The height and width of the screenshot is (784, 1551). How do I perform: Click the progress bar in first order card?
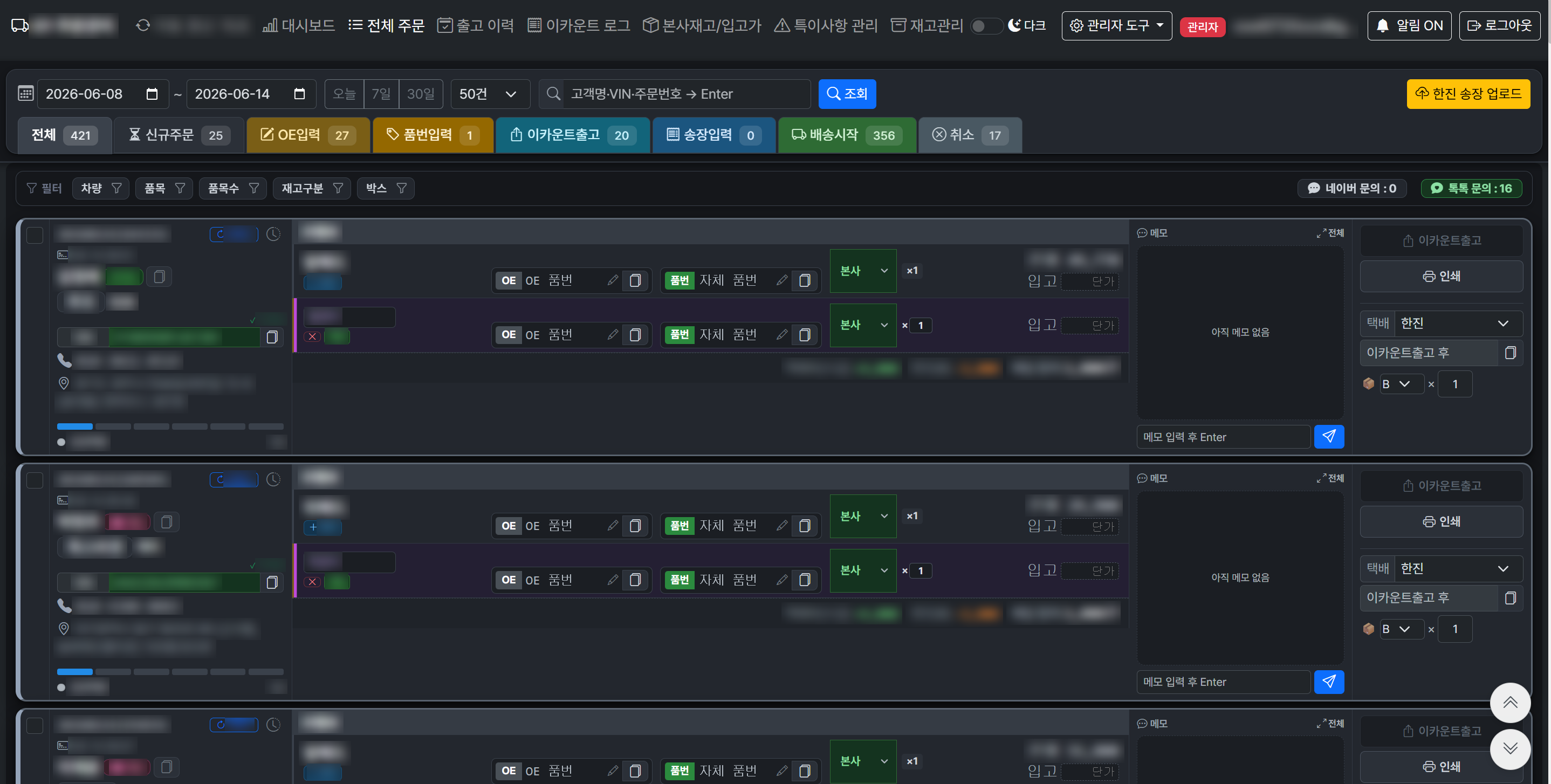coord(170,427)
